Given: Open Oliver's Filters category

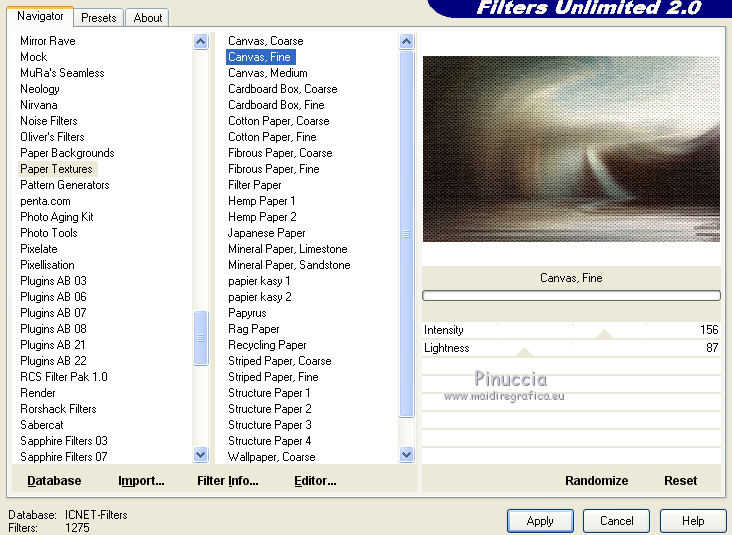Looking at the screenshot, I should coord(52,137).
